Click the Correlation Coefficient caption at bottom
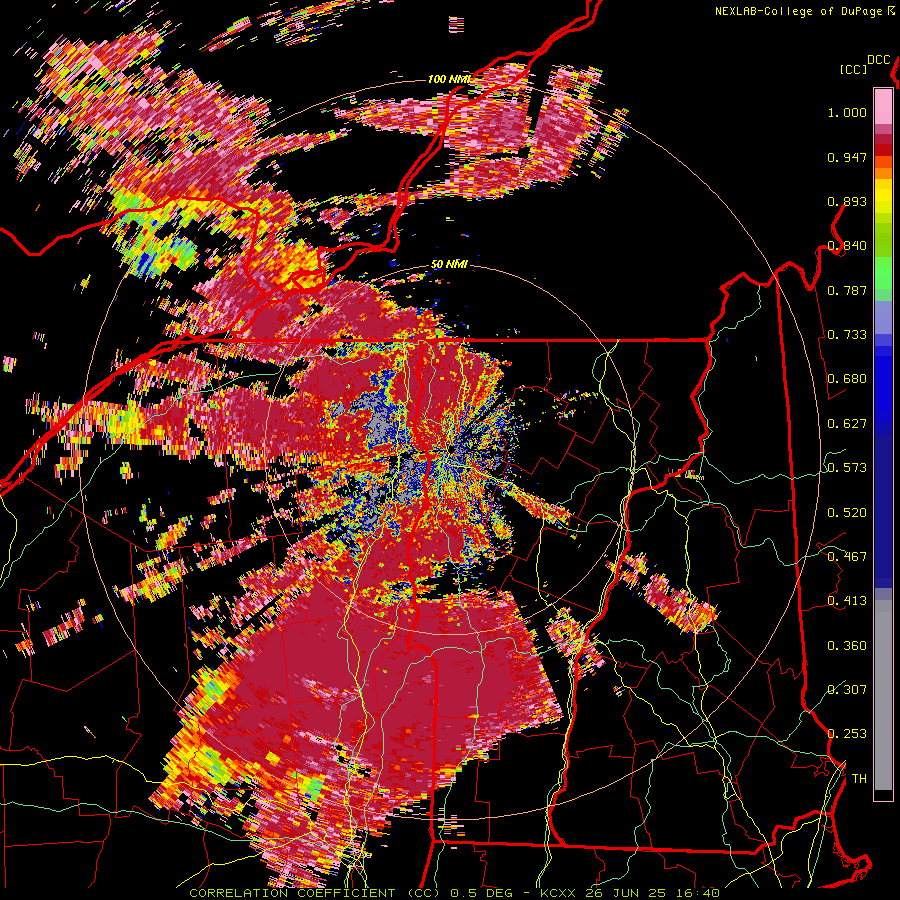900x900 pixels. tap(454, 893)
